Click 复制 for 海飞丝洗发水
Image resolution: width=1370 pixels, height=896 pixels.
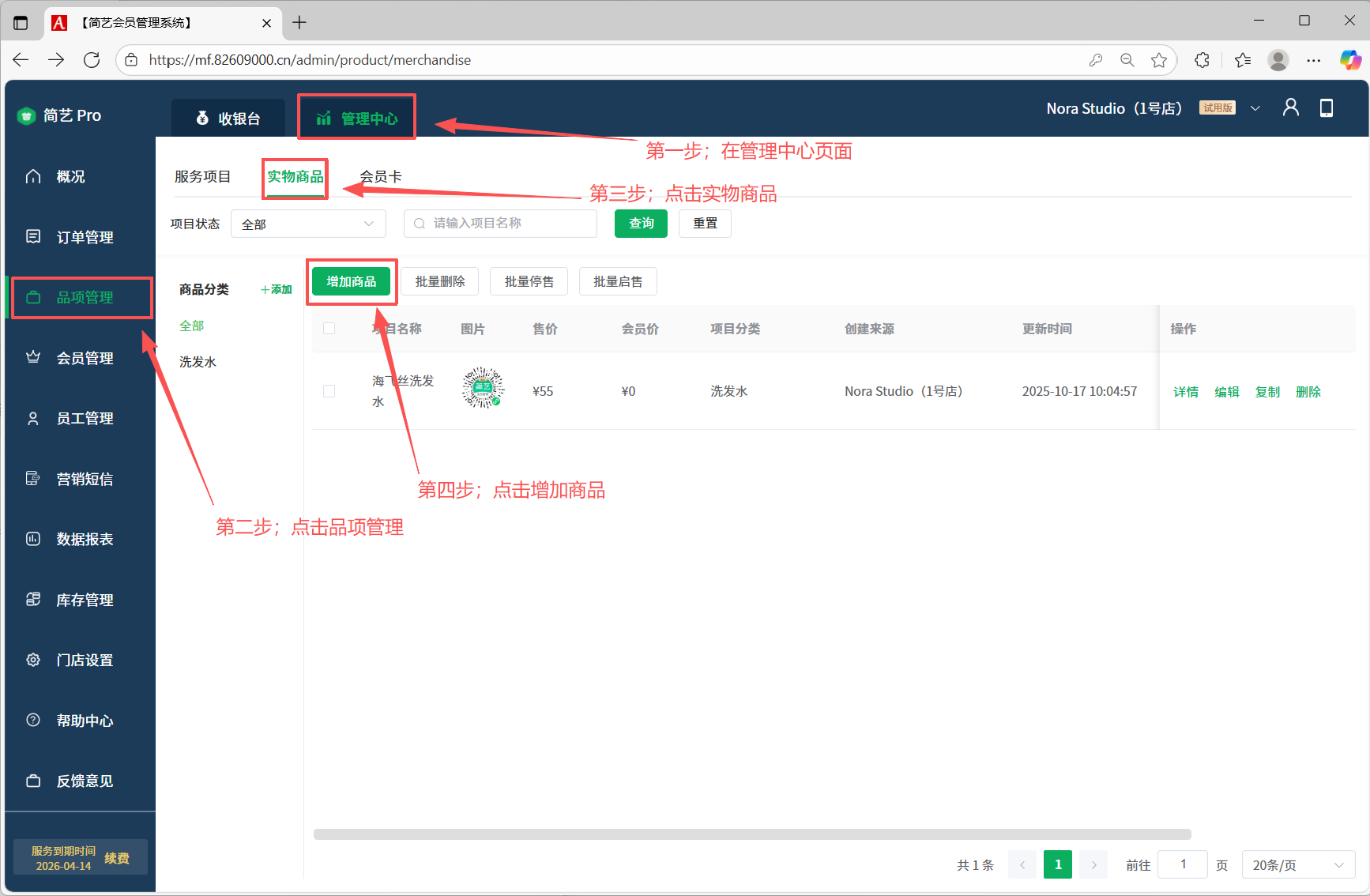point(1267,392)
